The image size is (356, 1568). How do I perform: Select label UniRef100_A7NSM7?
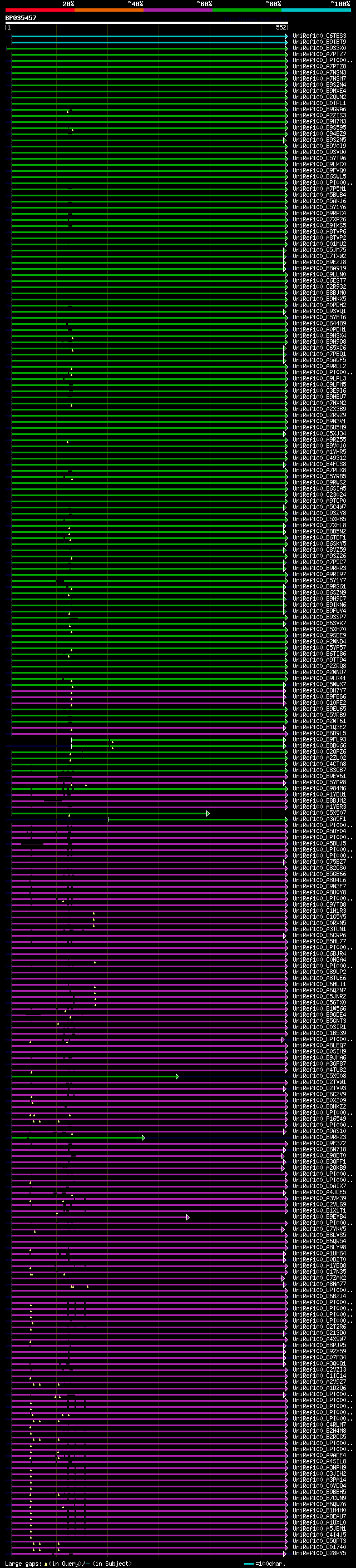click(319, 78)
